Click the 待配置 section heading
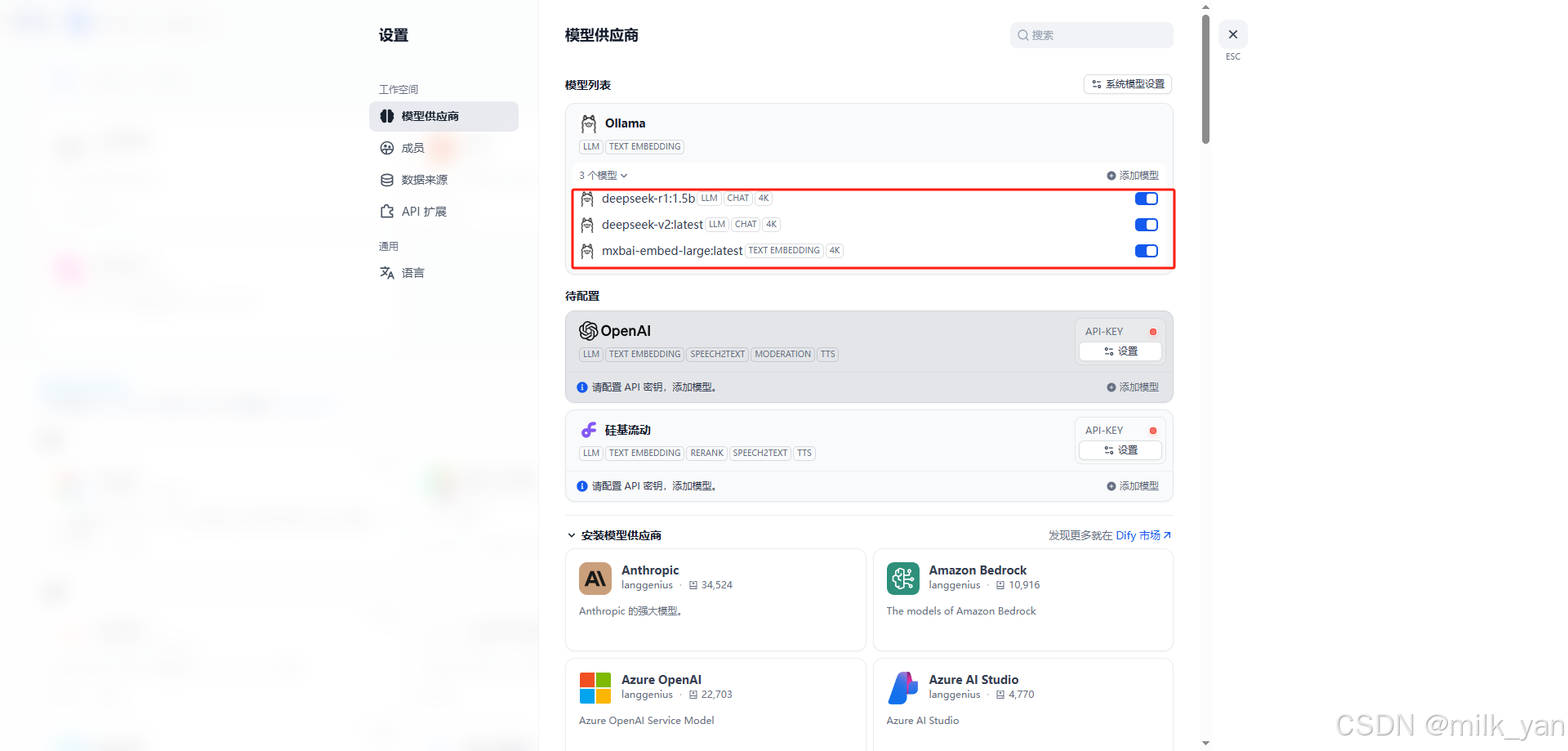The width and height of the screenshot is (1568, 751). pos(582,296)
